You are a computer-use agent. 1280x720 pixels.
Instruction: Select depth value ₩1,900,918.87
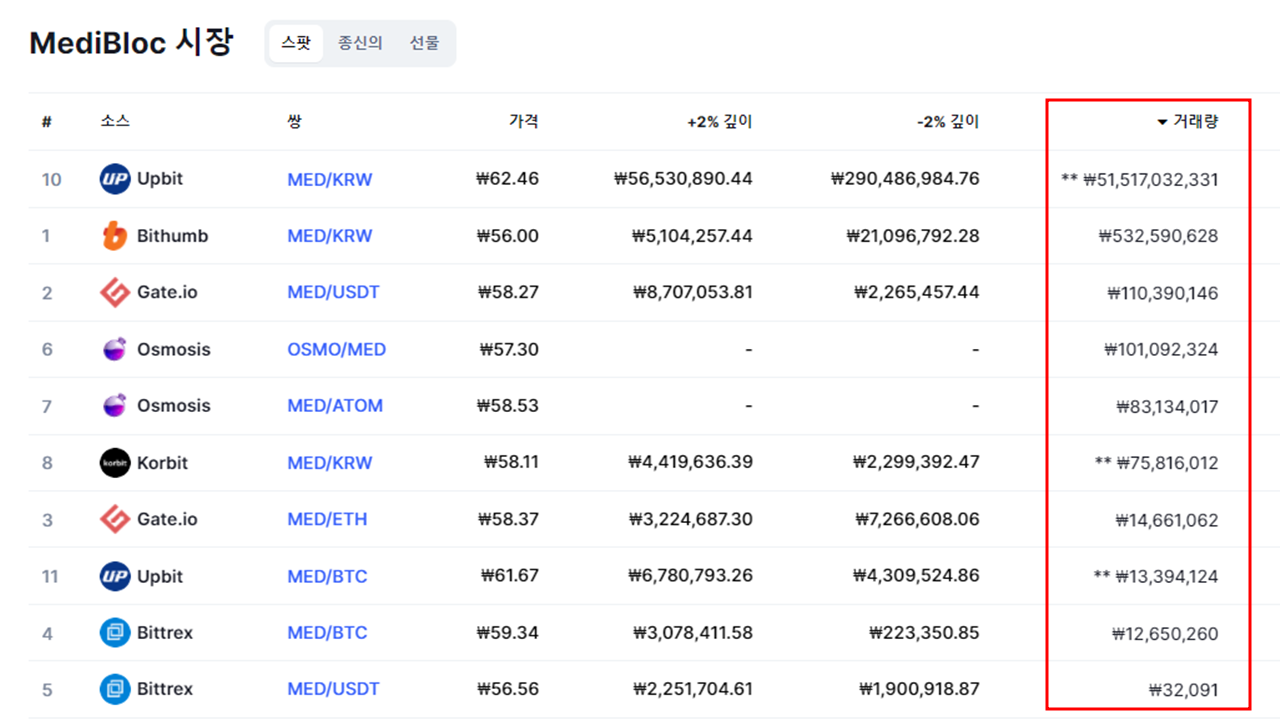pyautogui.click(x=919, y=689)
